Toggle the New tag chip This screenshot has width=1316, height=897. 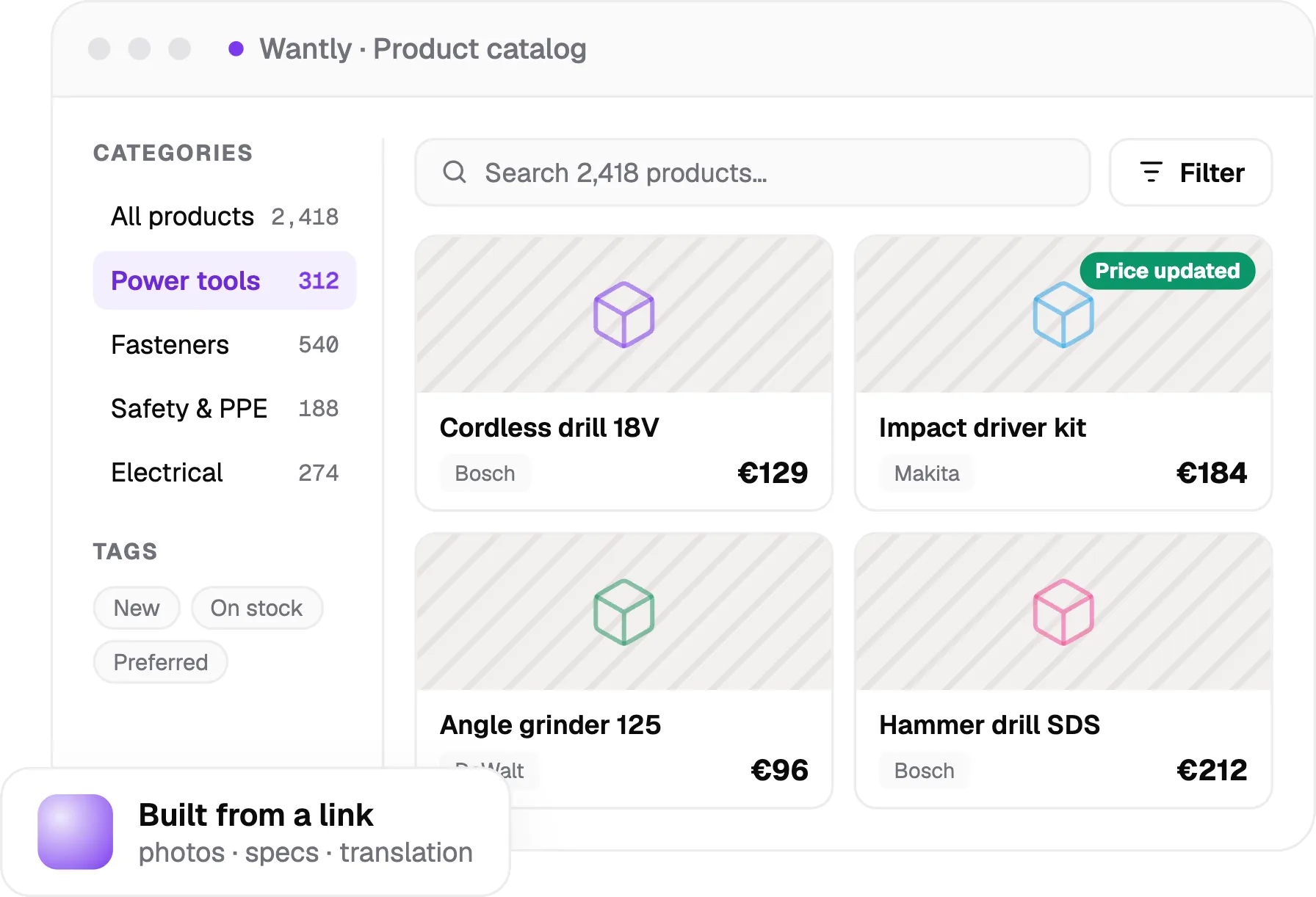(x=137, y=608)
